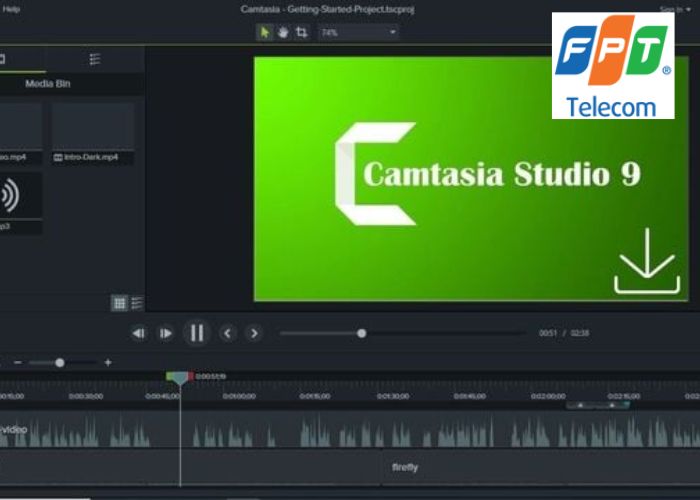
Task: Jump to next marker arrow button
Action: 254,333
